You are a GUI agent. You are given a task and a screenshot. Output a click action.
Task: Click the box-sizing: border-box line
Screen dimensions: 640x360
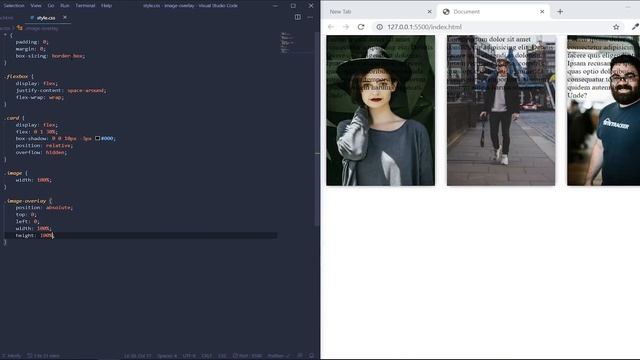pyautogui.click(x=50, y=56)
